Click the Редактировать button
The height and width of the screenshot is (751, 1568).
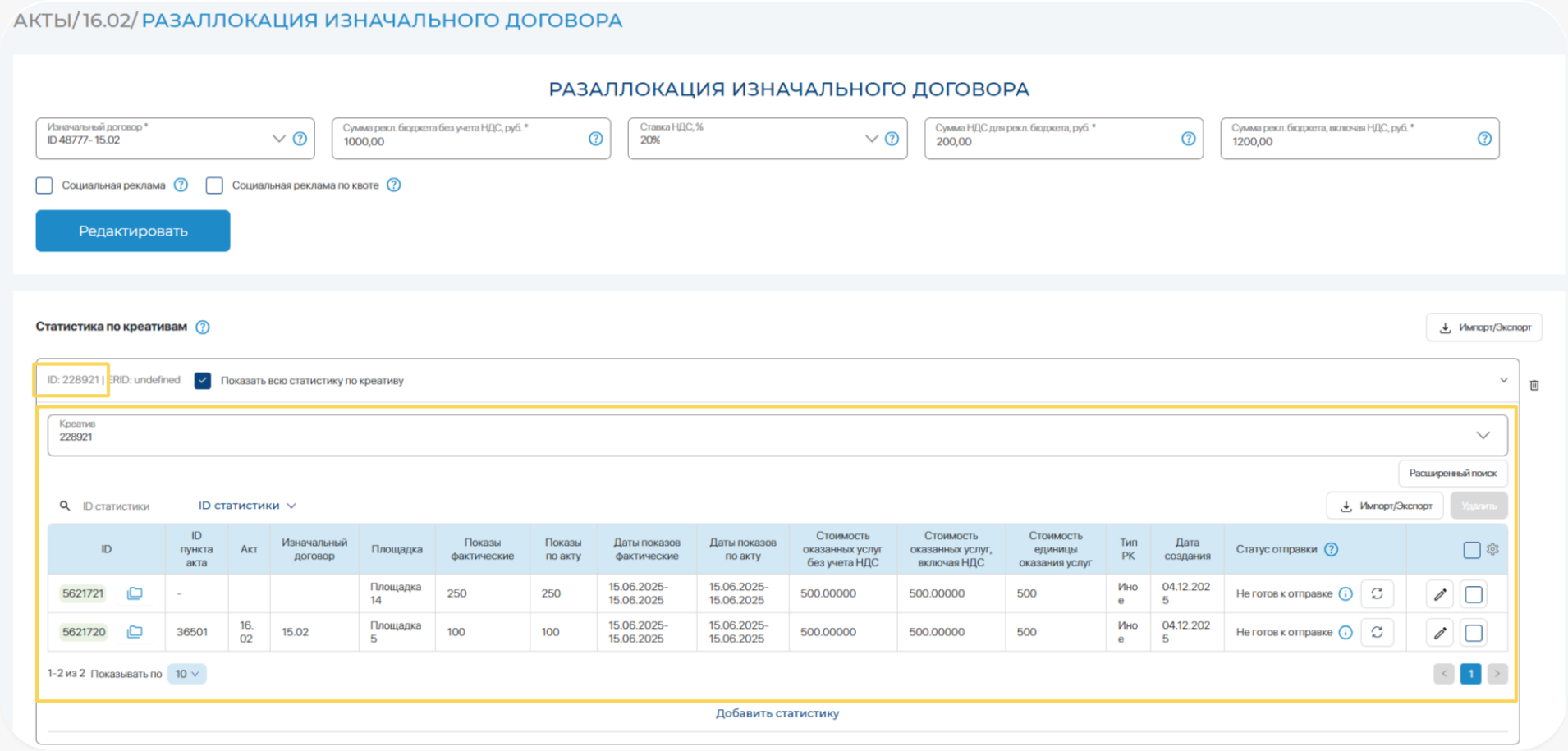[133, 231]
